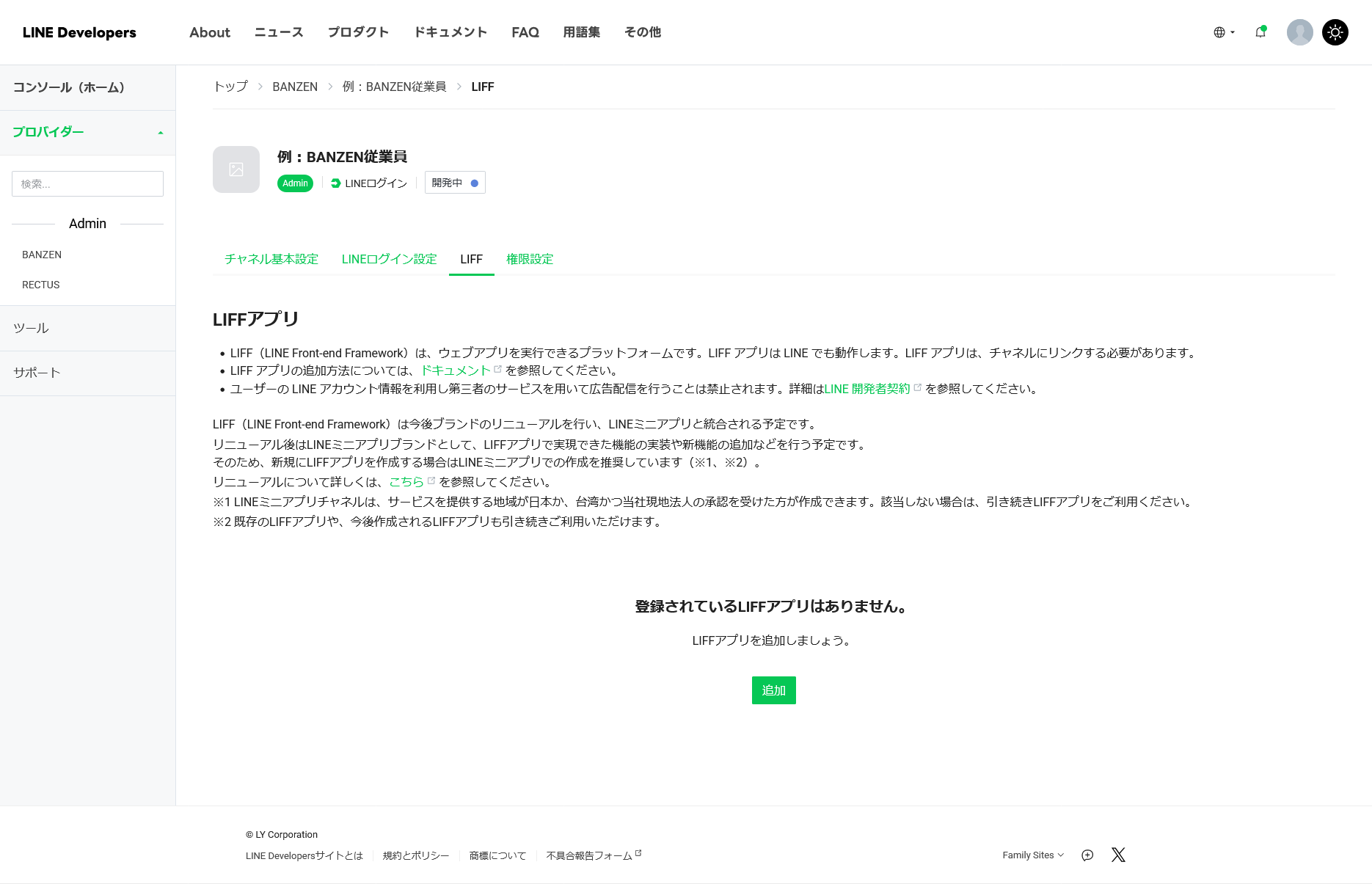Image resolution: width=1372 pixels, height=884 pixels.
Task: Open the 用語集 menu item
Action: (x=582, y=32)
